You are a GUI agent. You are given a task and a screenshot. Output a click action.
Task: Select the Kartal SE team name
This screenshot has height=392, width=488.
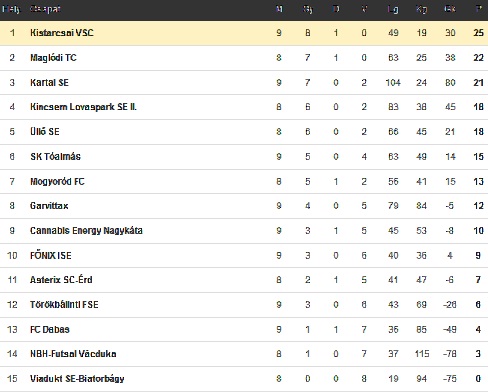(x=49, y=82)
